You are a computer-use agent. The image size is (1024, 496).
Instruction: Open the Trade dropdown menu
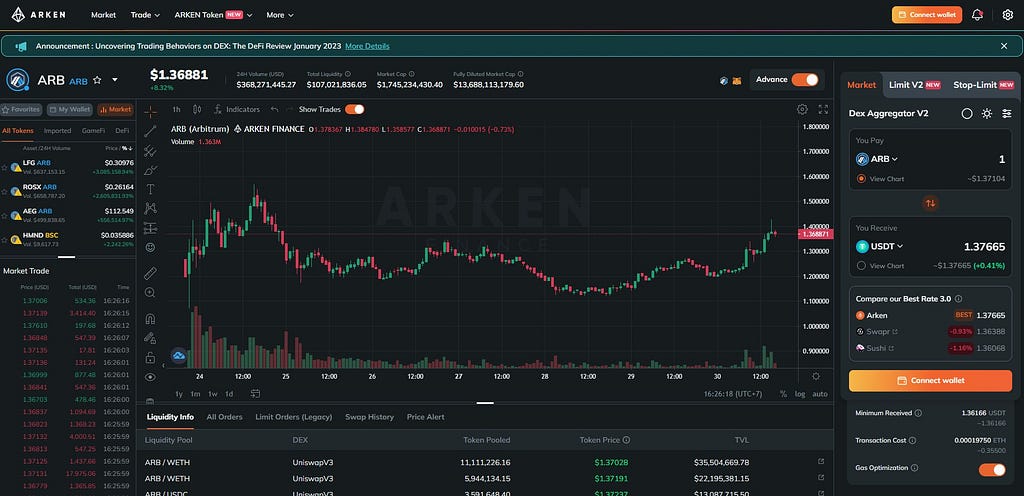click(145, 14)
